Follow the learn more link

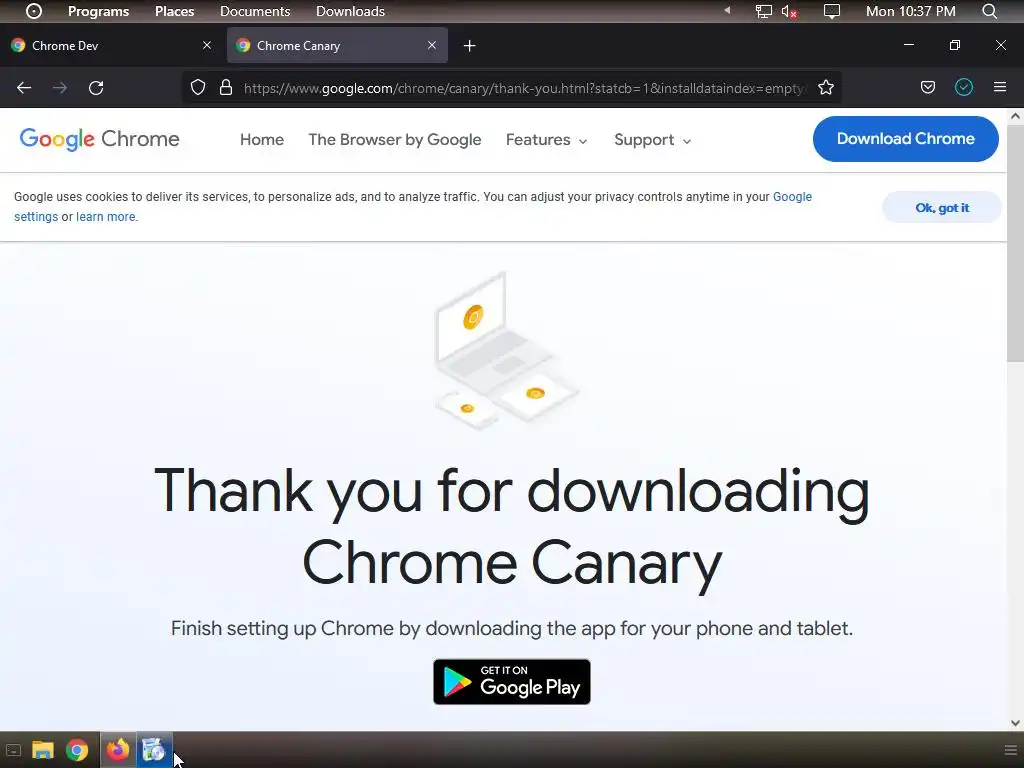(106, 217)
